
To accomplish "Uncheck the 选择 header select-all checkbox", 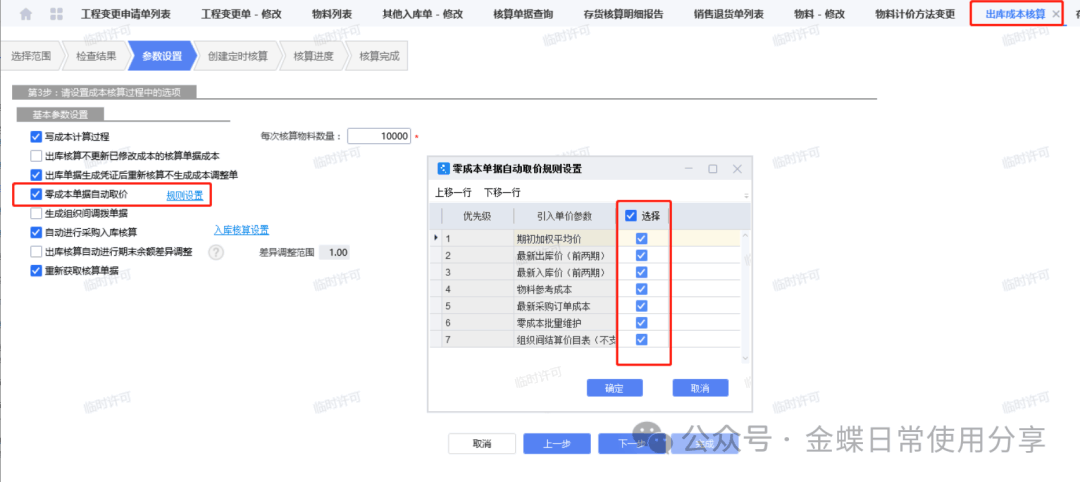I will click(630, 216).
